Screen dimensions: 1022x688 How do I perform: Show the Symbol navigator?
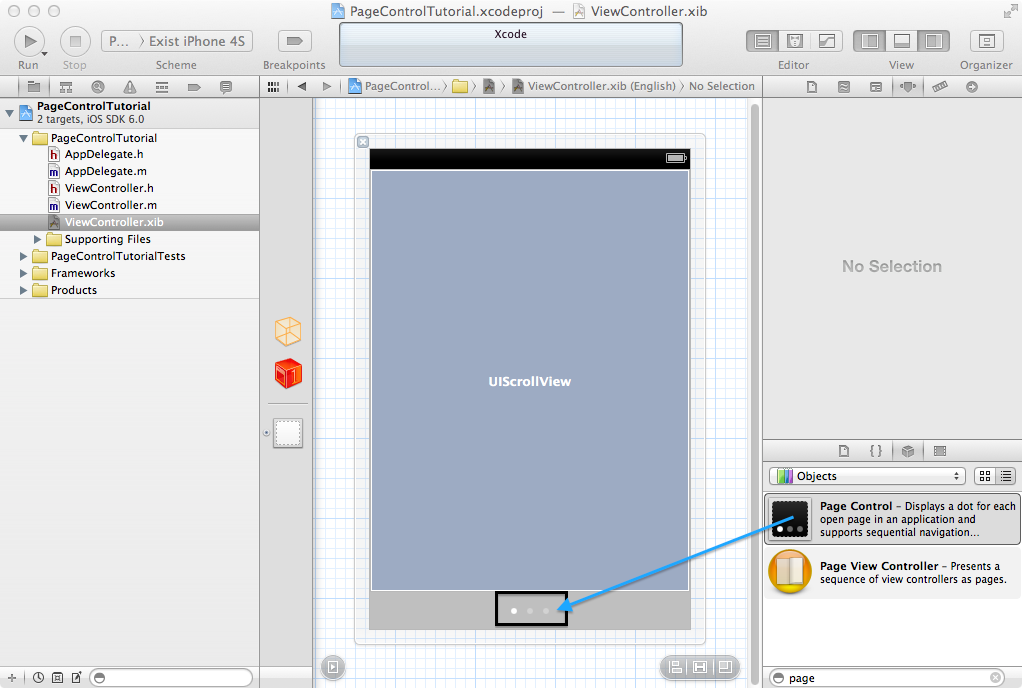(x=64, y=87)
